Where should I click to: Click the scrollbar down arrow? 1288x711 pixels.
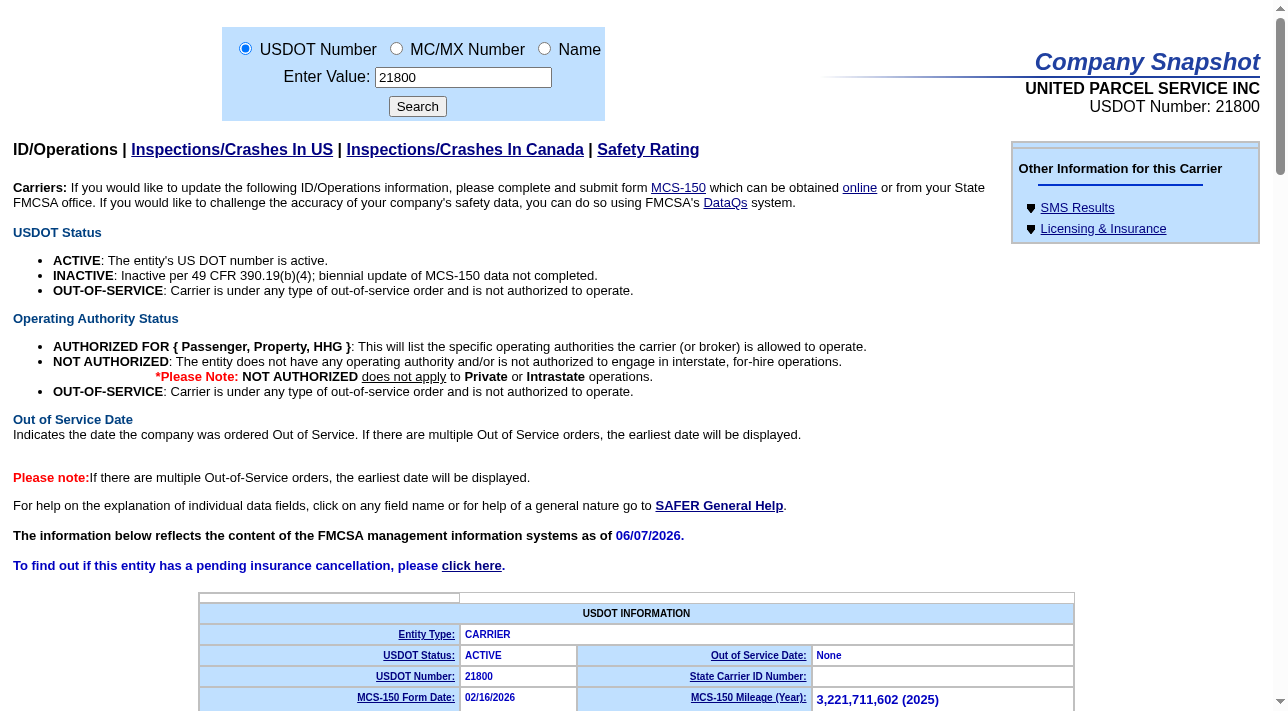1280,702
